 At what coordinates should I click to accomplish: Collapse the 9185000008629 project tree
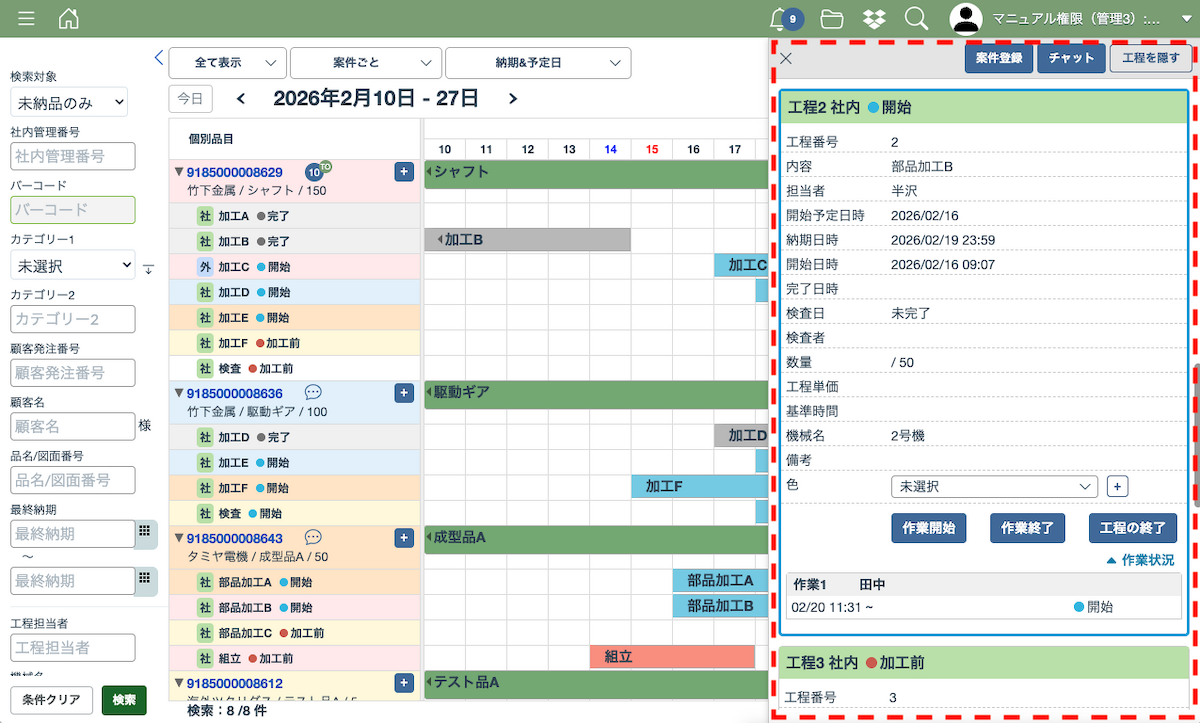pos(179,172)
